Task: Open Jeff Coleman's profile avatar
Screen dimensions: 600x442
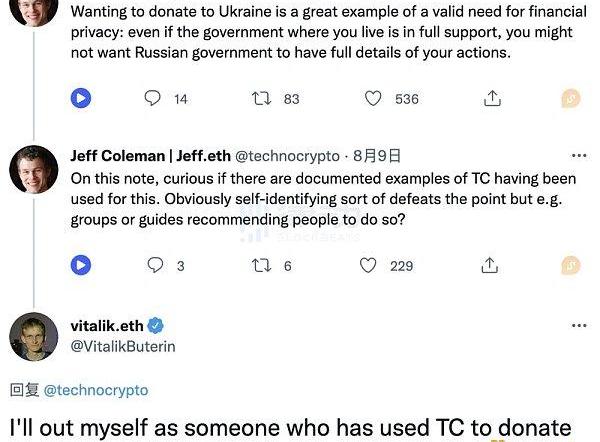Action: coord(33,170)
